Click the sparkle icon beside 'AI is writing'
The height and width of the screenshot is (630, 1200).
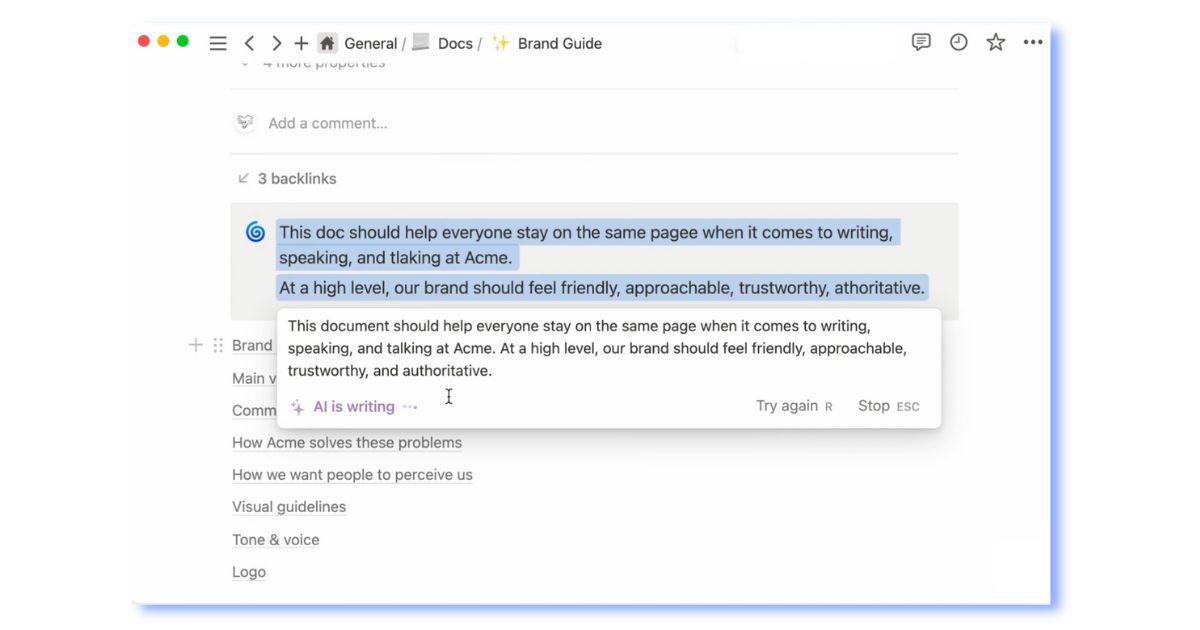click(x=296, y=406)
